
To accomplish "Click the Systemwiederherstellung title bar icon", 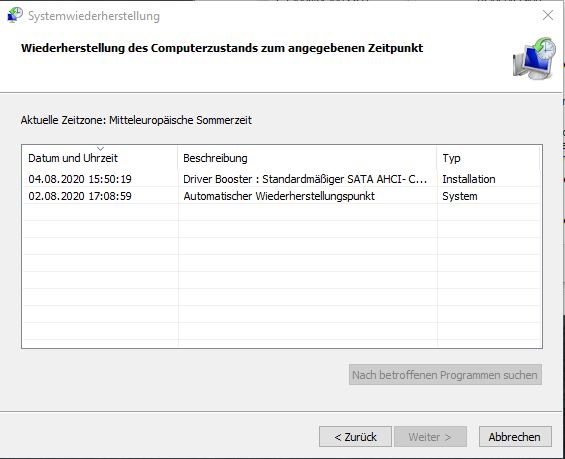I will 15,15.
